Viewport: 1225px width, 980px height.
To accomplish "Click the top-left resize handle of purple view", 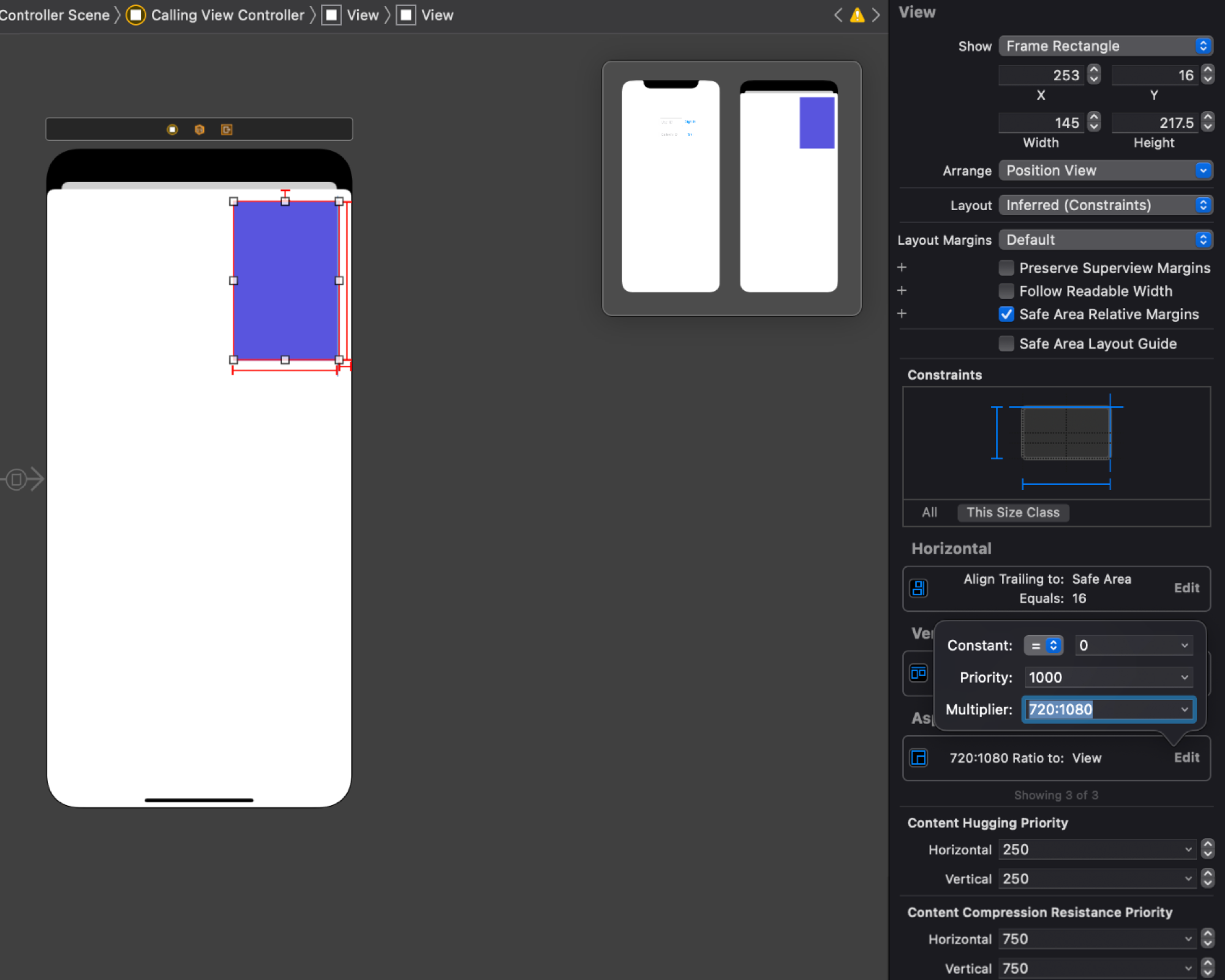I will pyautogui.click(x=233, y=202).
